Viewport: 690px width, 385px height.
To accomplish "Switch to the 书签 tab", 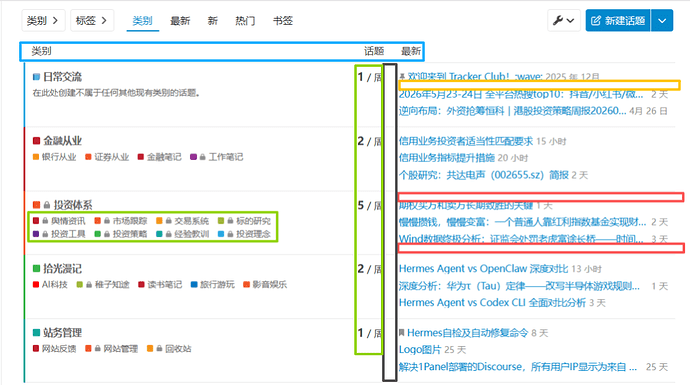I will coord(283,21).
